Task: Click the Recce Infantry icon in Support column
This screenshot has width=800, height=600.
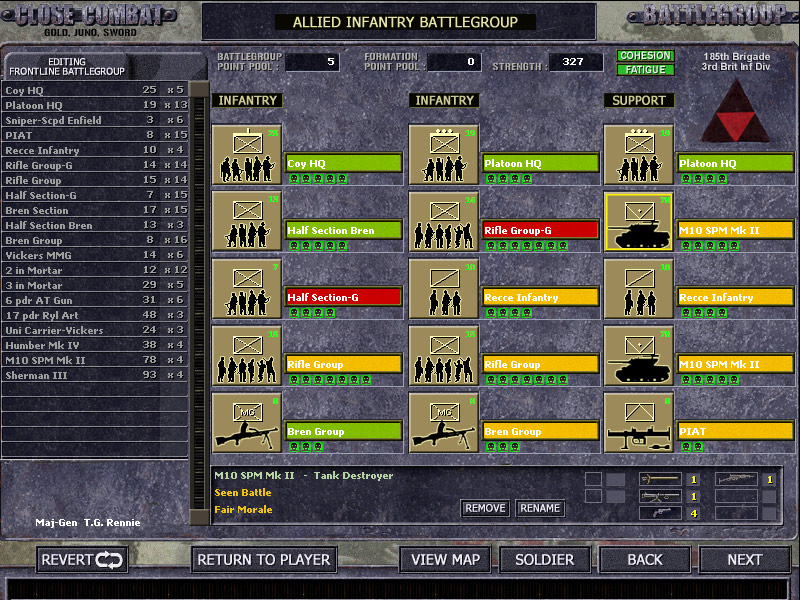Action: [x=639, y=288]
